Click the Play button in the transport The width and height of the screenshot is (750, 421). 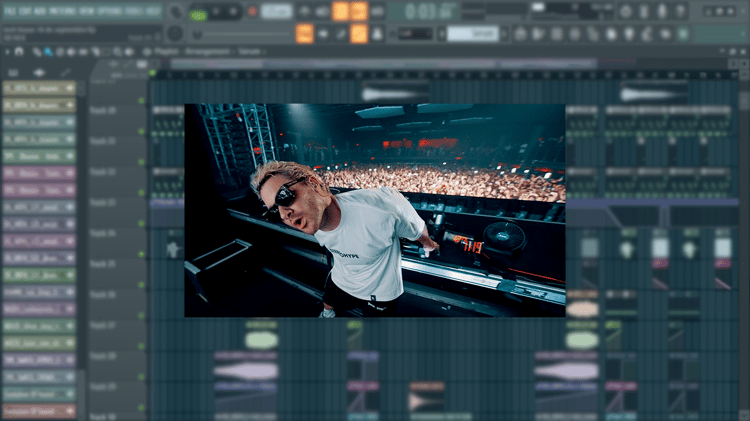pyautogui.click(x=216, y=11)
